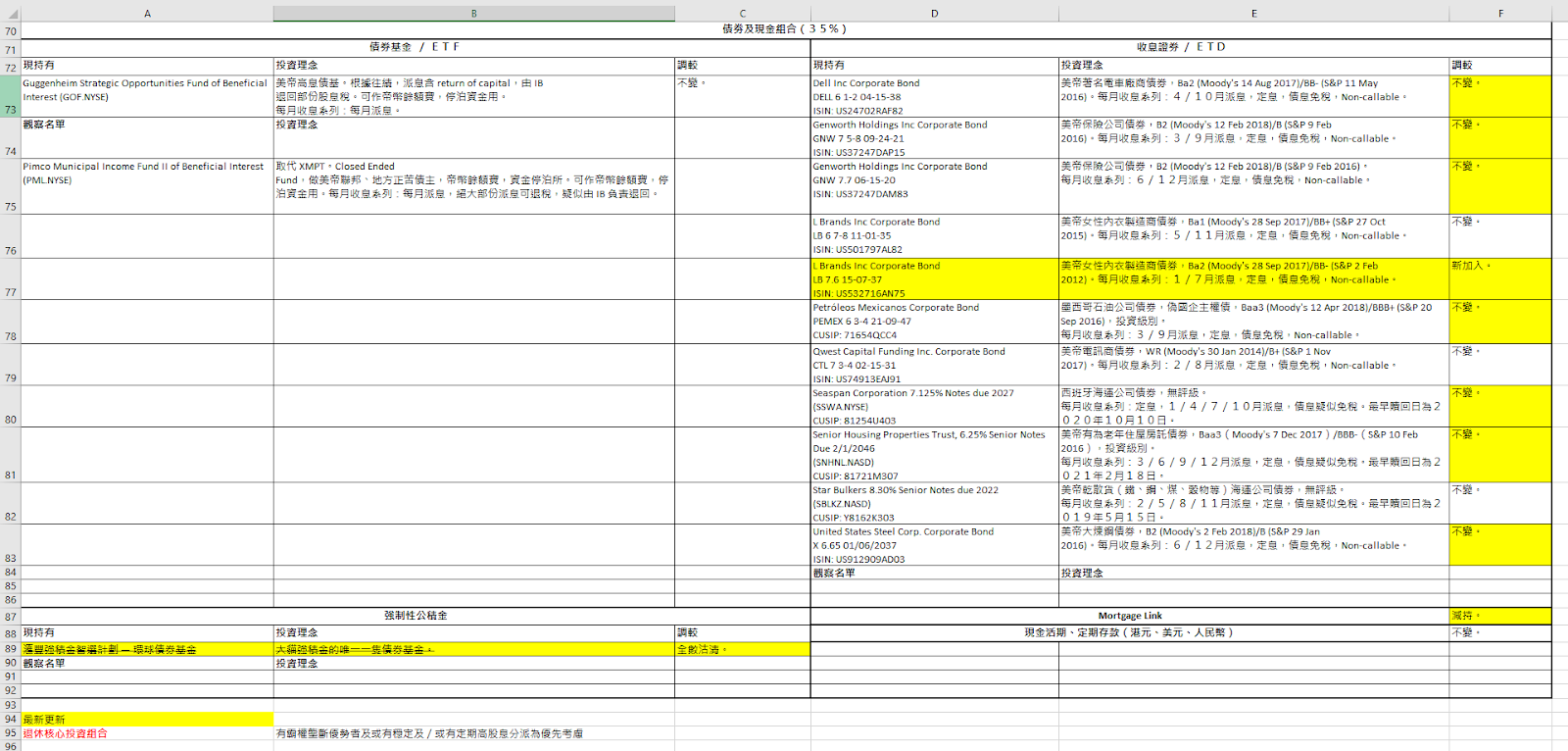Click the Petróleos Mexicanos Corporate Bond cell
Viewport: 1568px width, 751px height.
935,322
